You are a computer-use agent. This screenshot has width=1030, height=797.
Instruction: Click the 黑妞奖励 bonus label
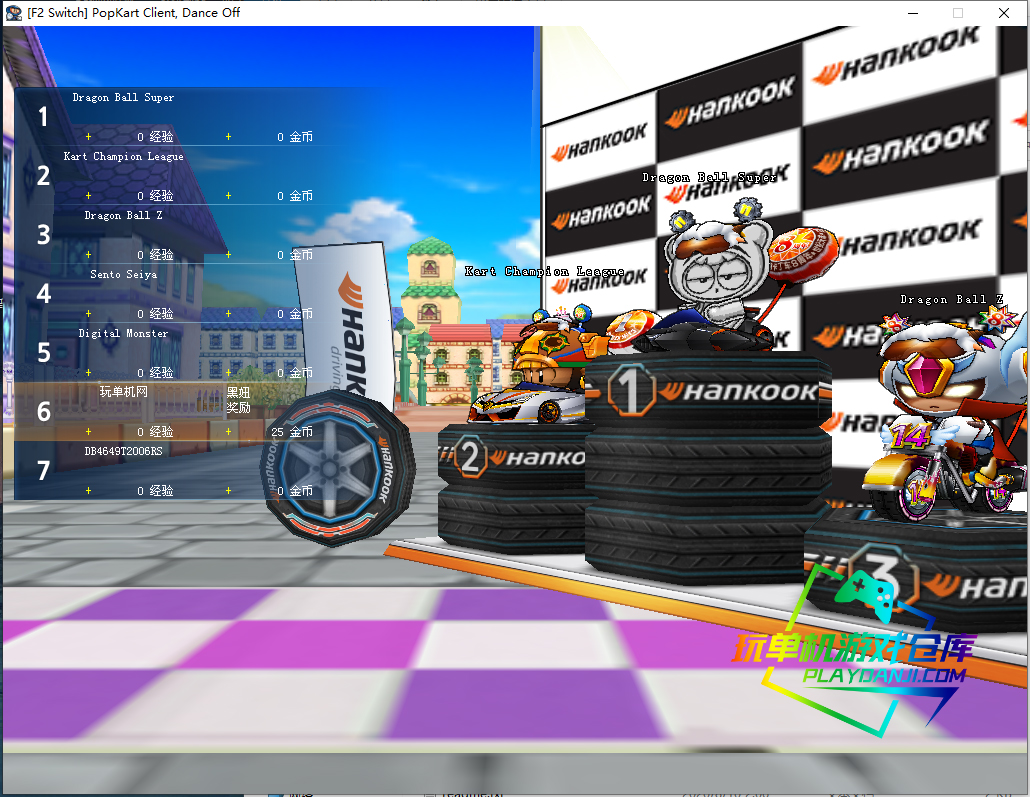coord(238,400)
